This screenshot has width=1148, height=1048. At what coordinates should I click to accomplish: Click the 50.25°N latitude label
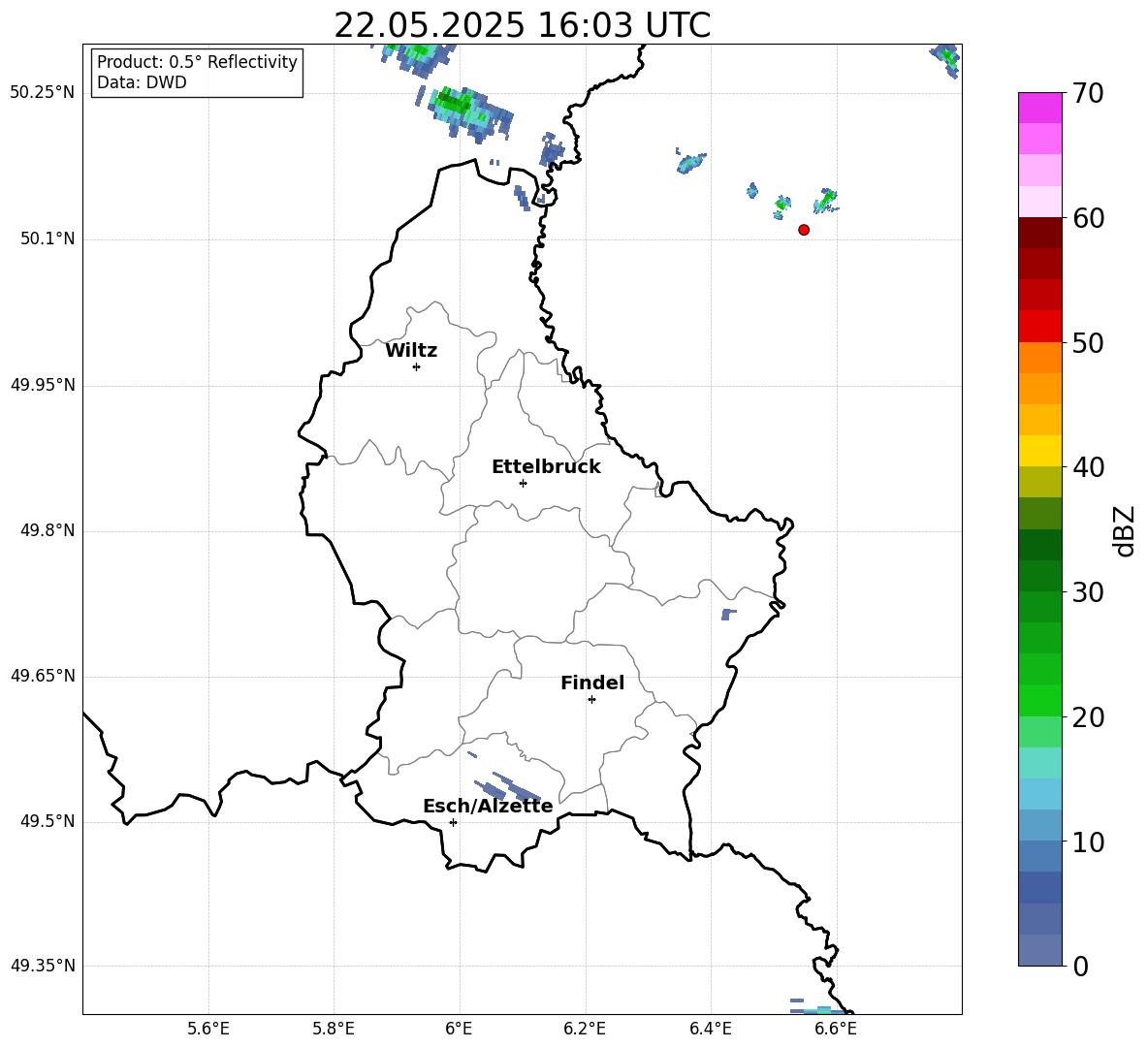click(43, 93)
